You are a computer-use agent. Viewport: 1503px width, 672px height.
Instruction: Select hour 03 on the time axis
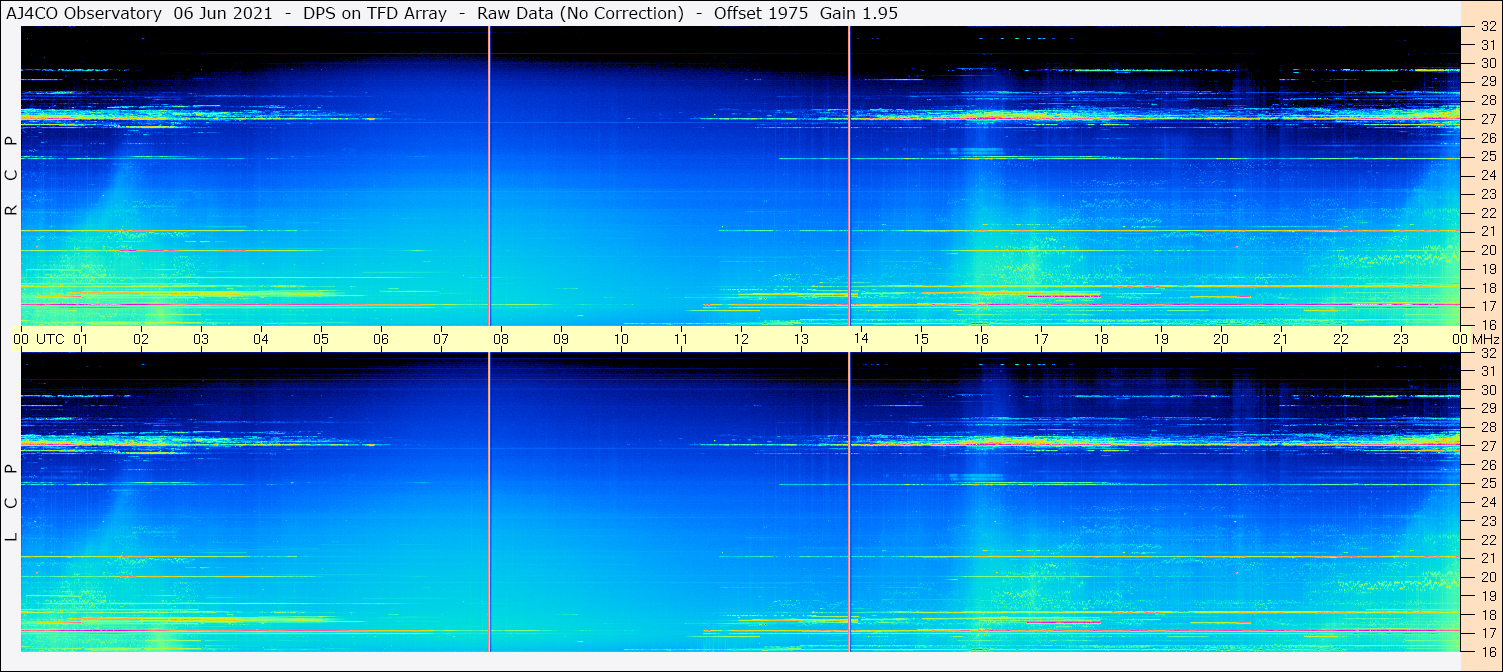(x=201, y=339)
